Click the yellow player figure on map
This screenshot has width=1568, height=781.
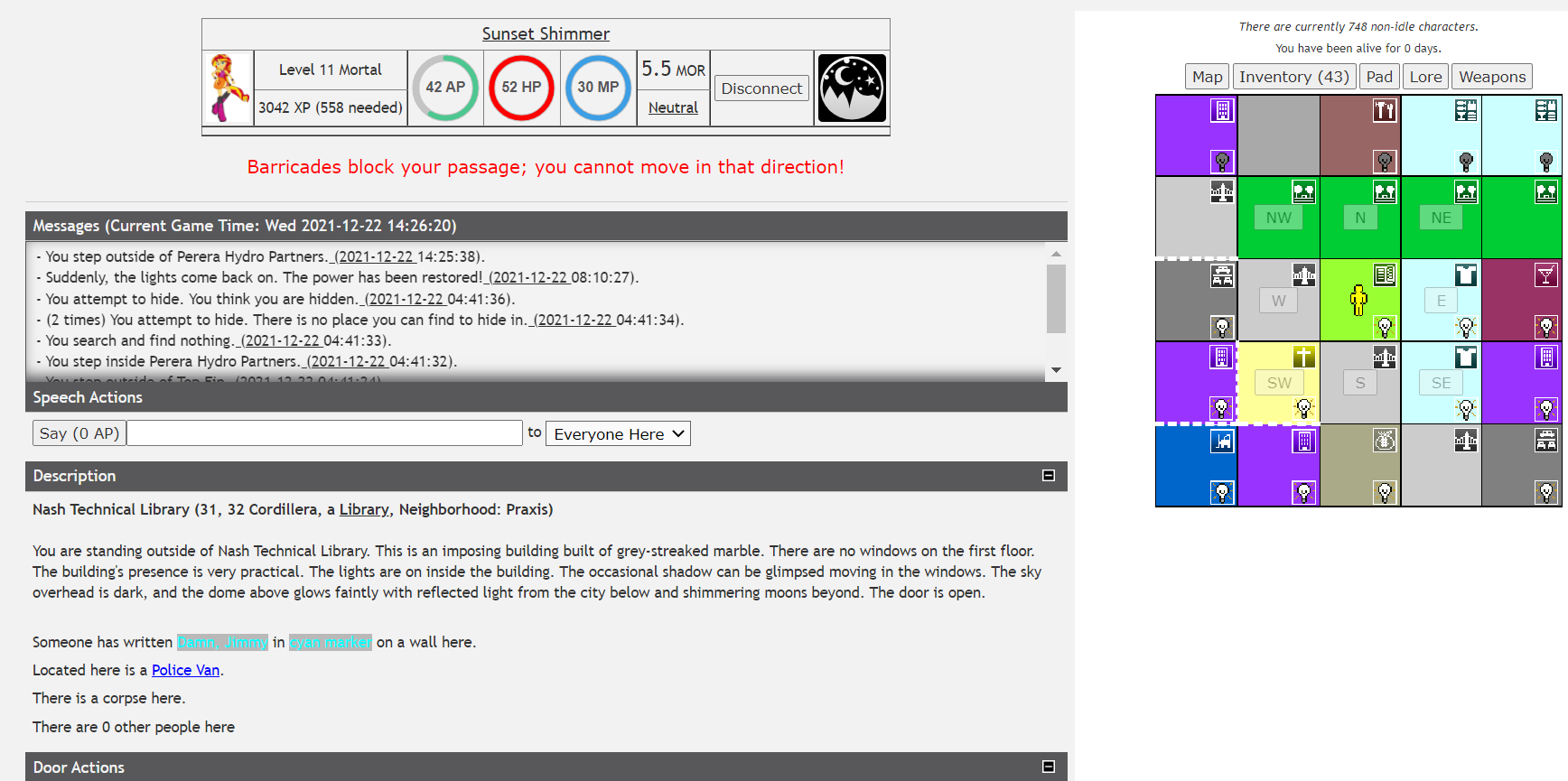coord(1358,301)
